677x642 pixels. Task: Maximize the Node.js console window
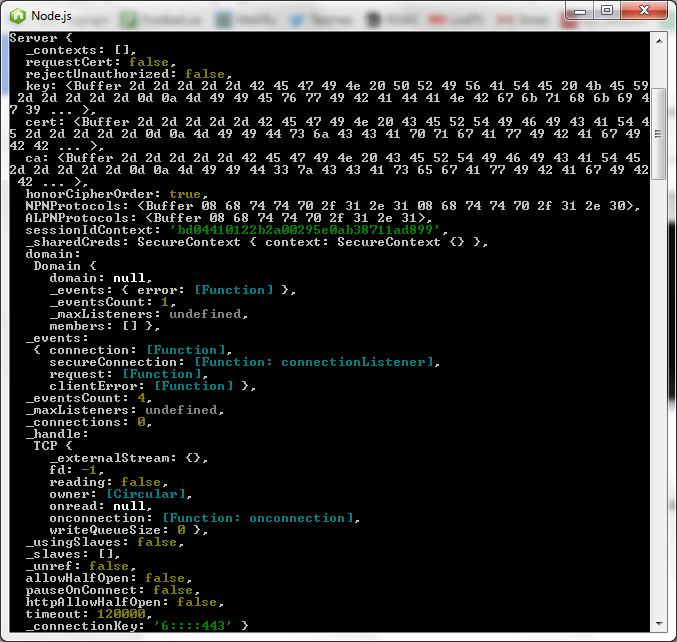607,10
